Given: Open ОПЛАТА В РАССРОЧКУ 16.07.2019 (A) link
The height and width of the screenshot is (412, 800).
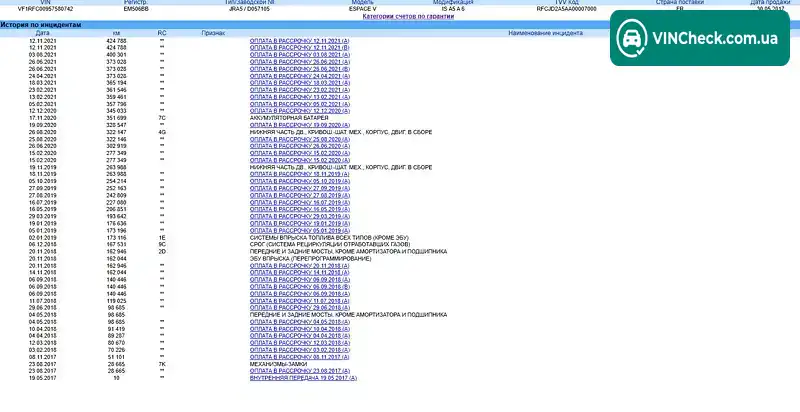Looking at the screenshot, I should [299, 202].
